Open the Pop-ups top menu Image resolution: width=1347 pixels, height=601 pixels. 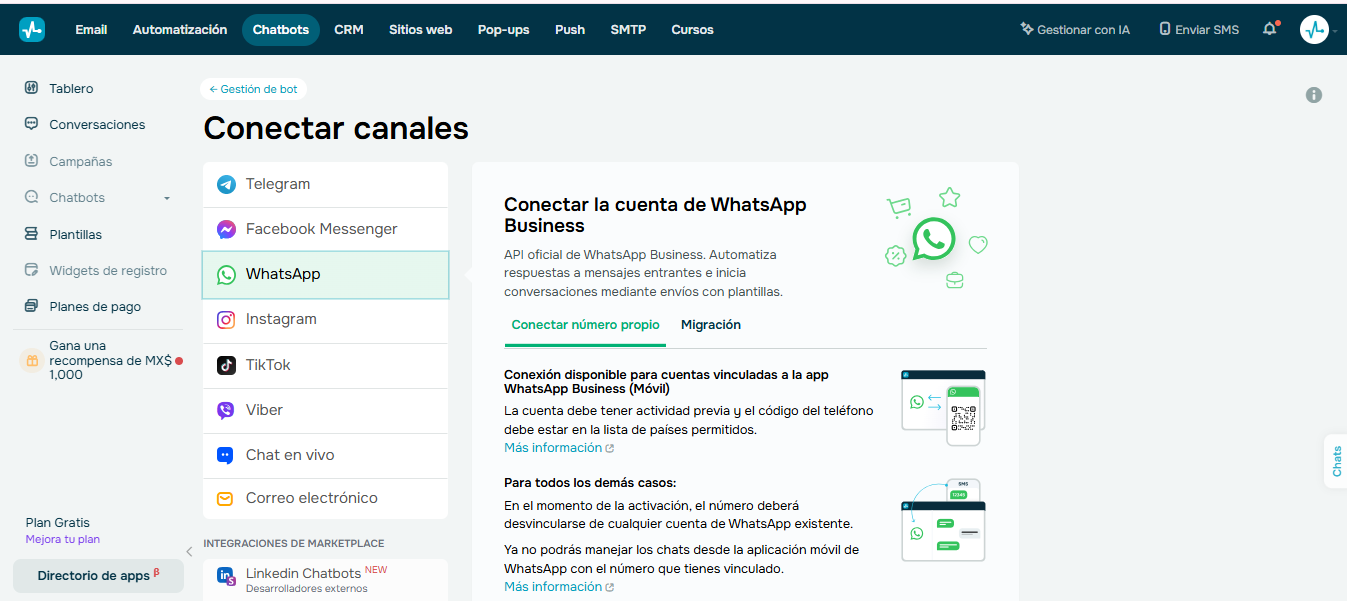(x=504, y=29)
